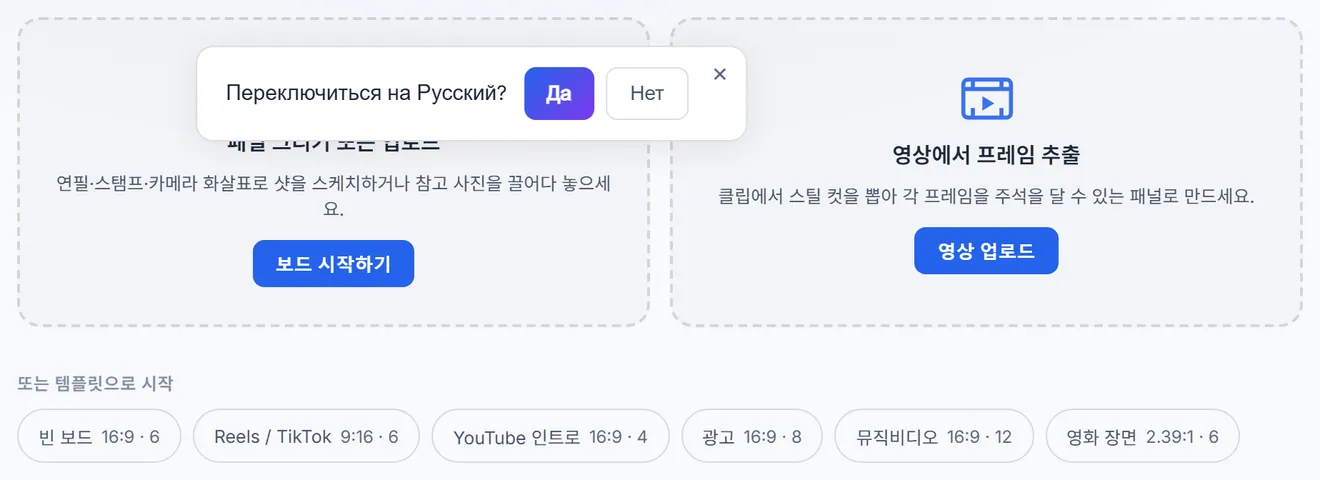Select the 광고 16:9 · 8 template

click(752, 436)
